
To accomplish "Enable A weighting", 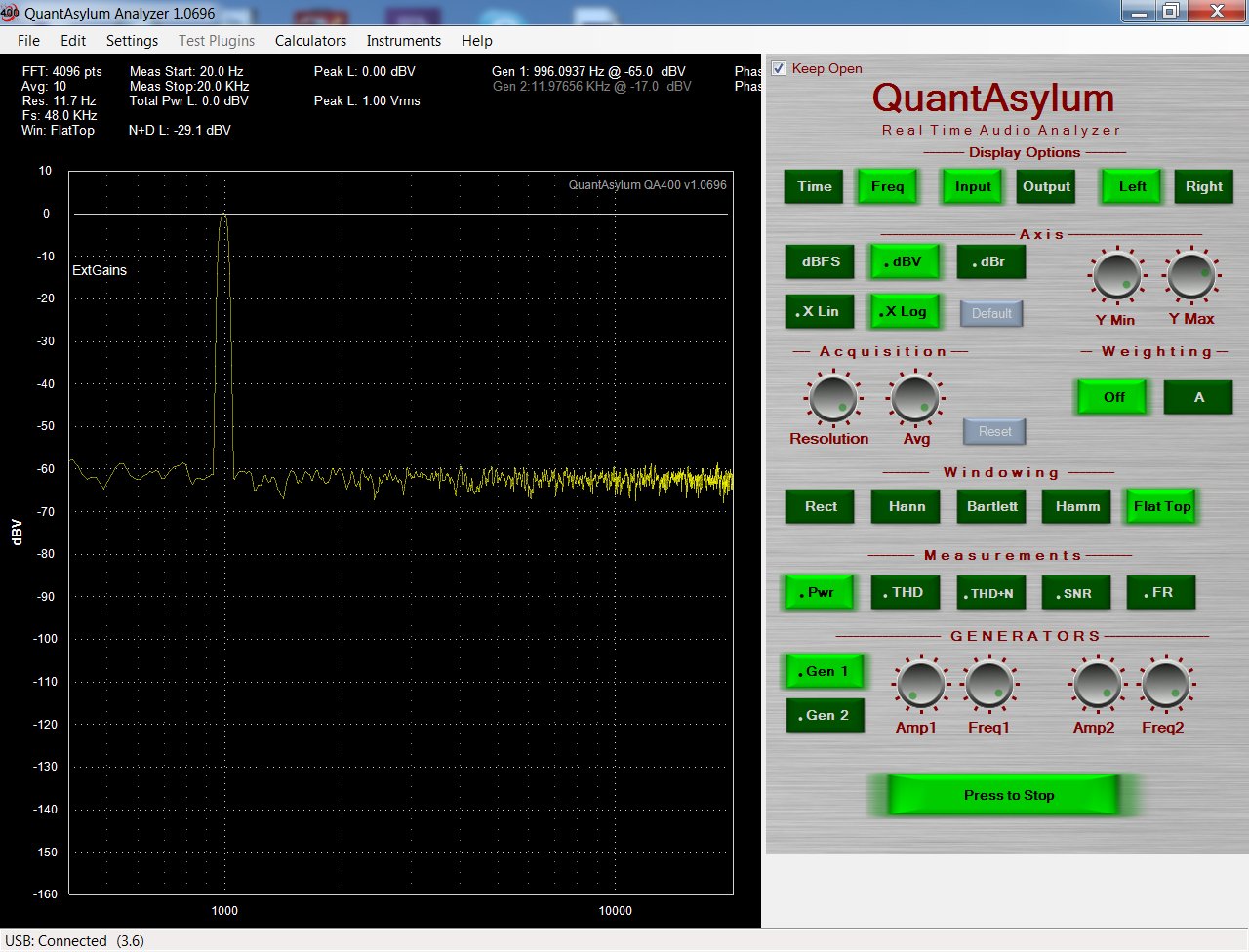I will coord(1198,398).
